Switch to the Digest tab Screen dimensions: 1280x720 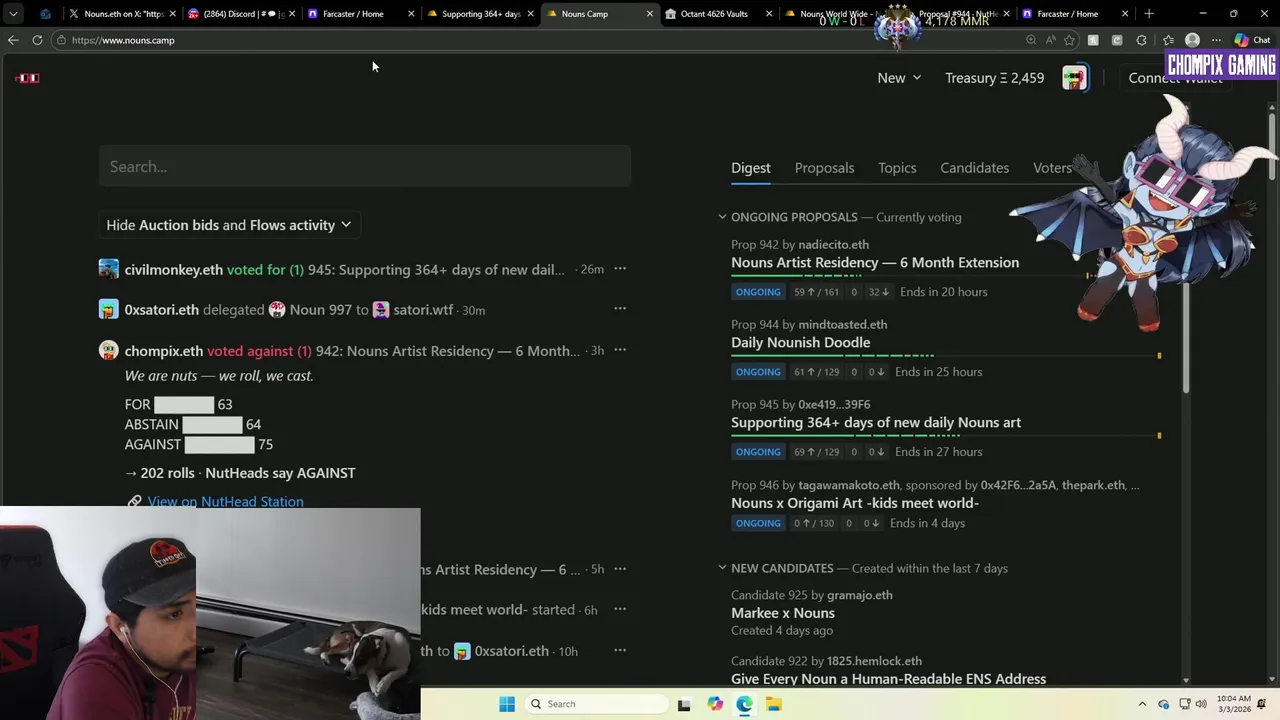pyautogui.click(x=751, y=168)
